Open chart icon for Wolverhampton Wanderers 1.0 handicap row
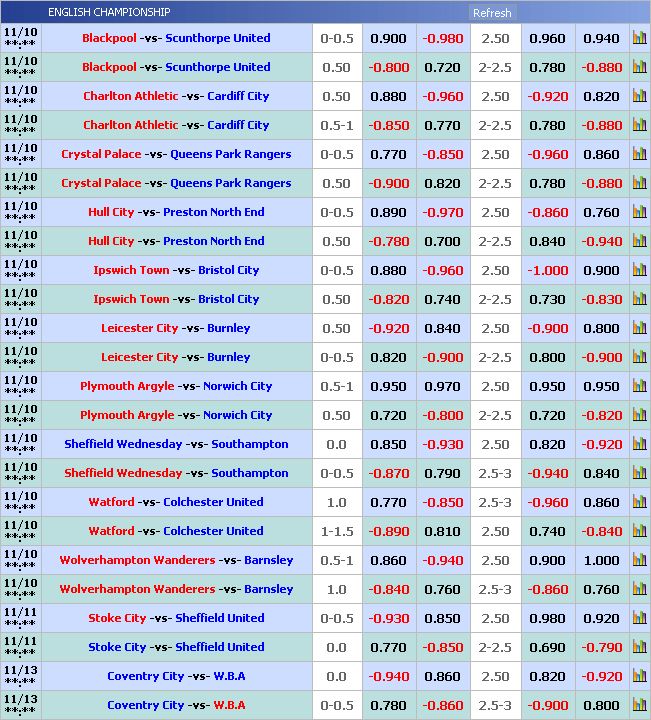This screenshot has width=651, height=720. point(639,589)
